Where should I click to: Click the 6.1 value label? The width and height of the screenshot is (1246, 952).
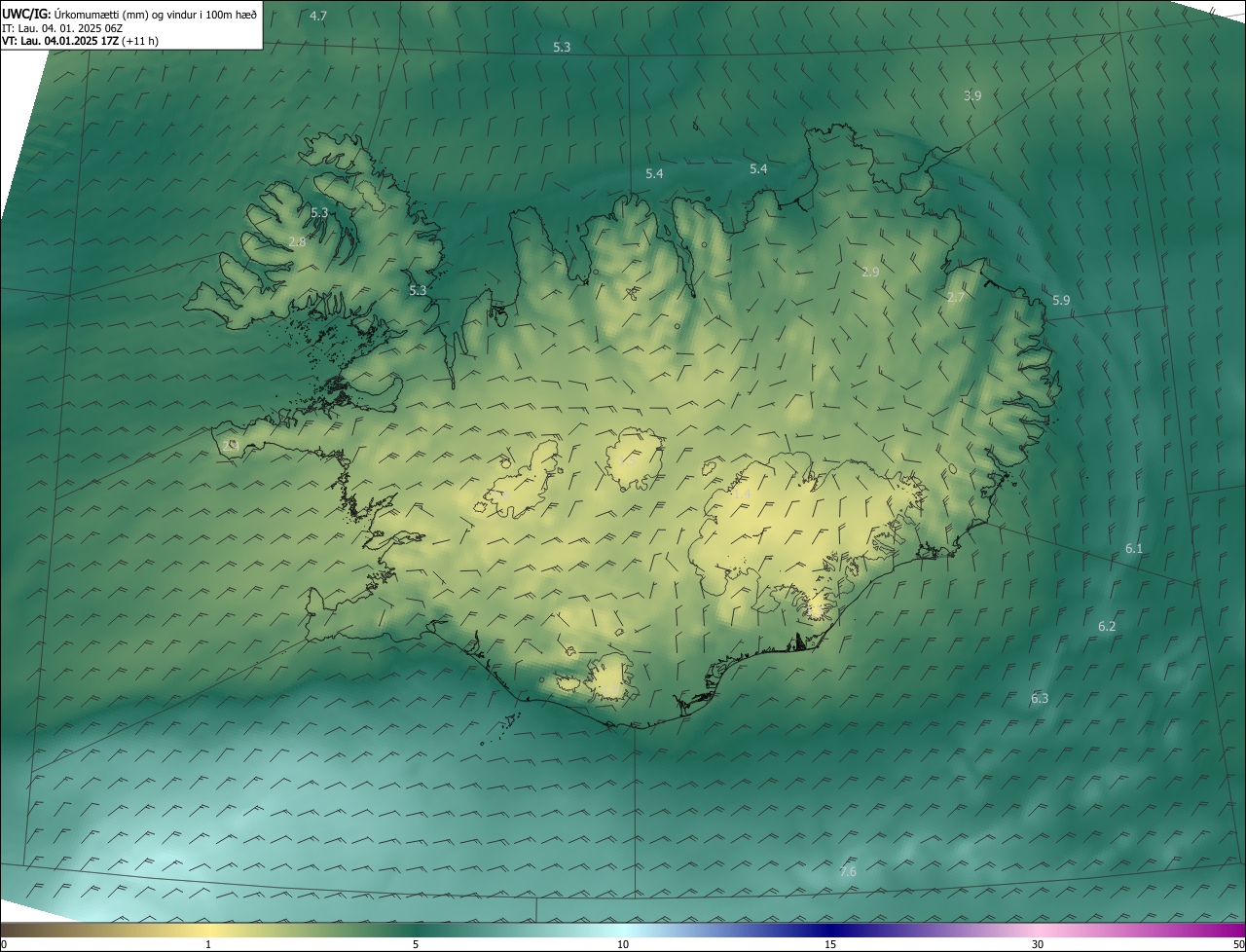pyautogui.click(x=1134, y=549)
